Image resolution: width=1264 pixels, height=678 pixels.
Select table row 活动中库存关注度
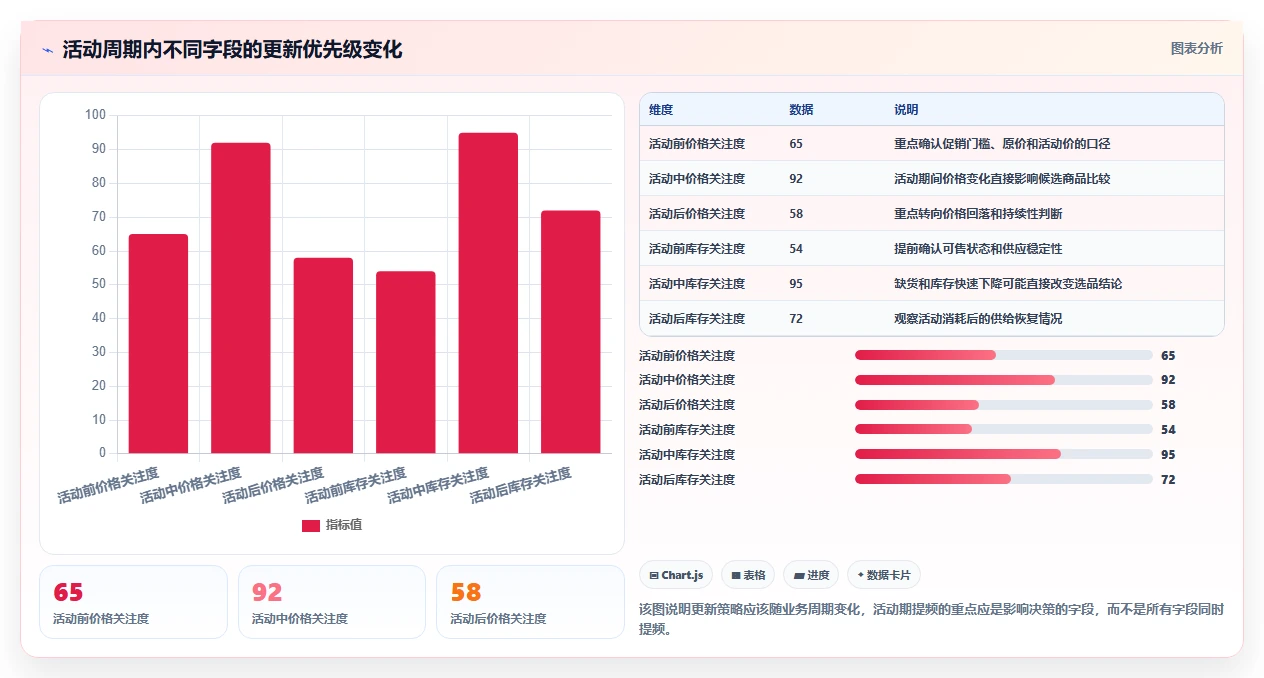tap(931, 284)
